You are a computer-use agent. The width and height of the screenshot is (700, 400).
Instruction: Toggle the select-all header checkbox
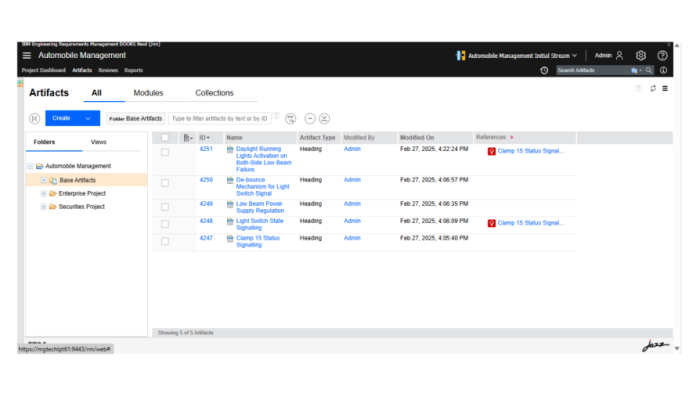coord(165,137)
